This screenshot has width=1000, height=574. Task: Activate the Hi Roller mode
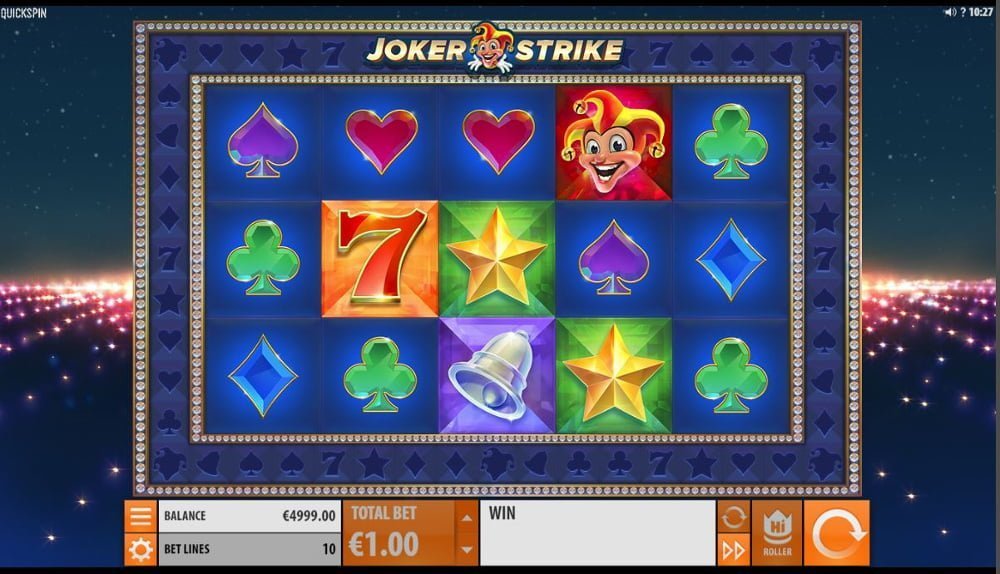click(x=777, y=533)
